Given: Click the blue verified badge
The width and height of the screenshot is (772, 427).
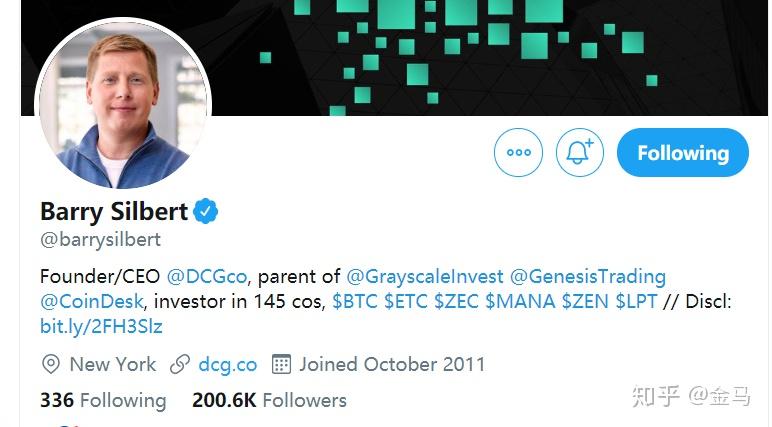Looking at the screenshot, I should [x=205, y=211].
